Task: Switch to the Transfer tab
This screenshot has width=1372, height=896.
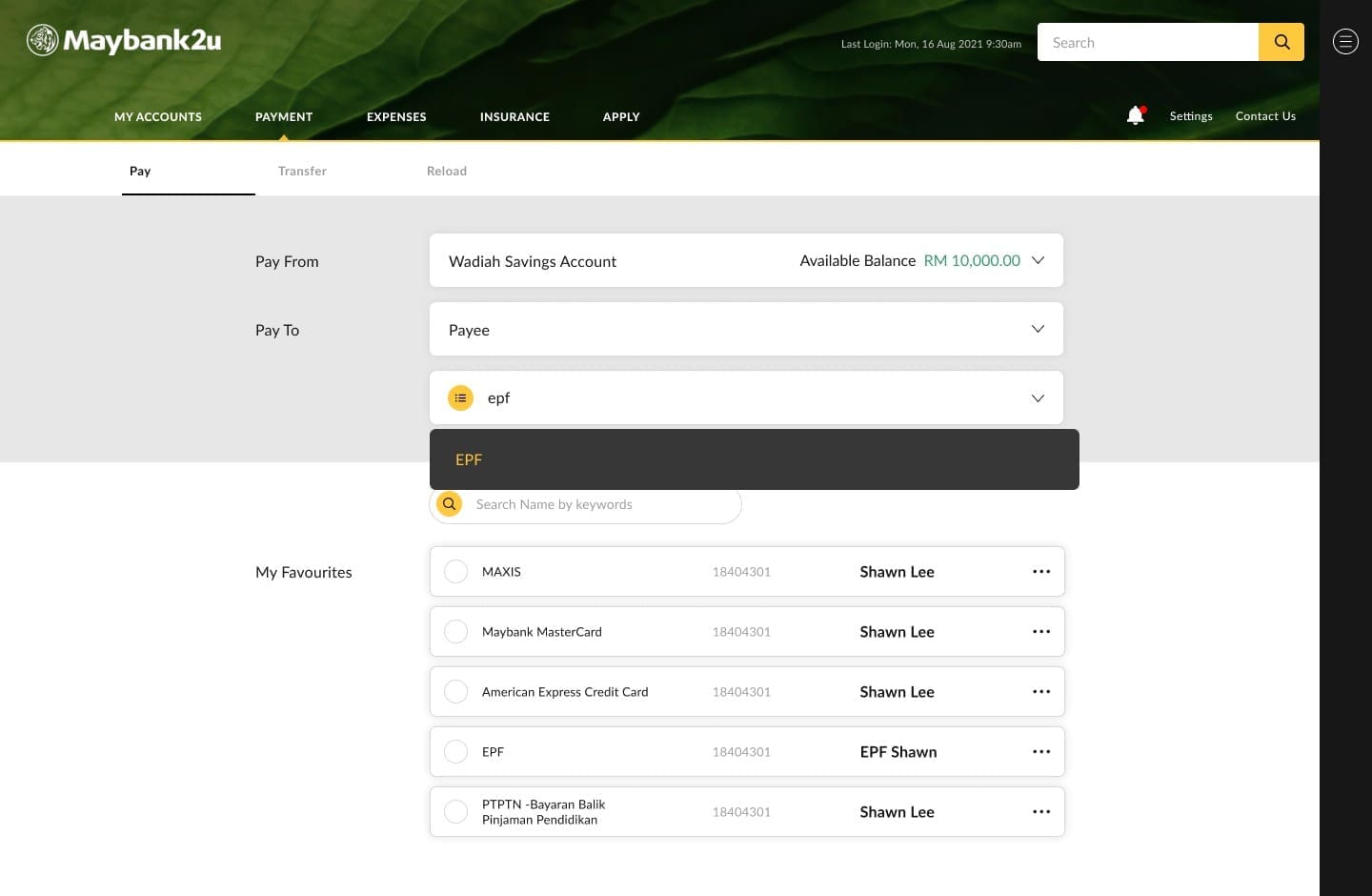Action: pos(302,171)
